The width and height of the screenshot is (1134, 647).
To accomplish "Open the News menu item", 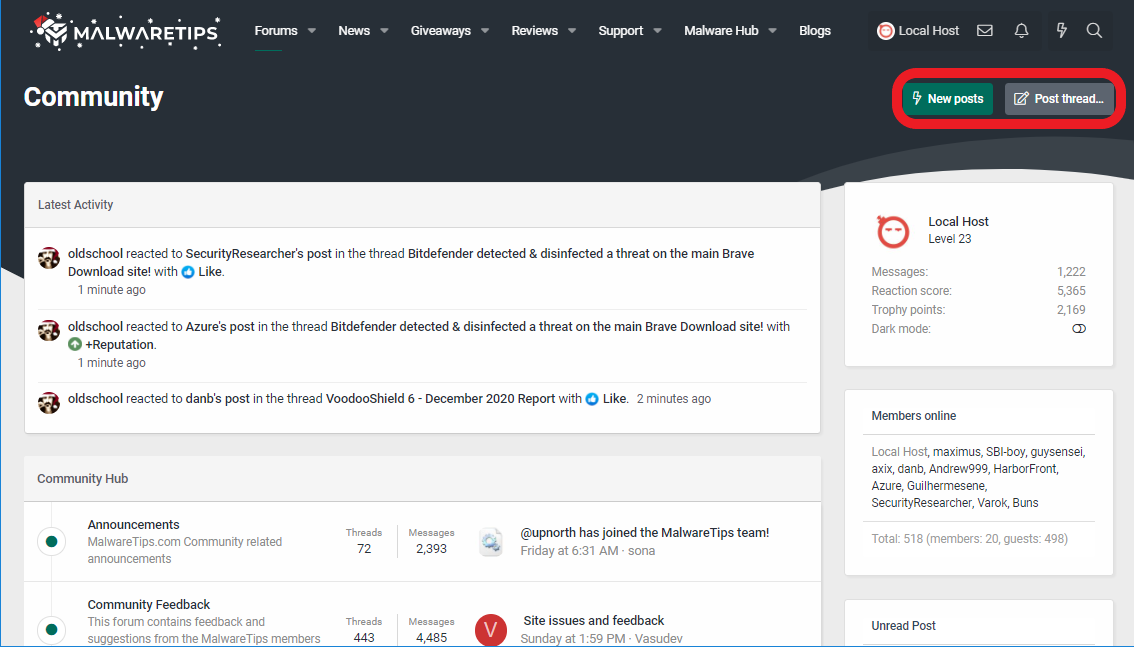I will [x=354, y=31].
